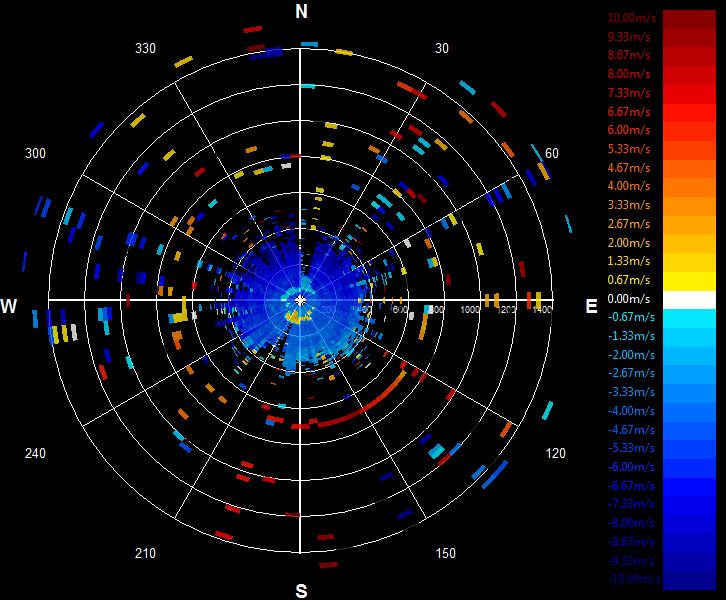Click the 7.33m/s legend label
The height and width of the screenshot is (600, 726).
click(x=629, y=93)
